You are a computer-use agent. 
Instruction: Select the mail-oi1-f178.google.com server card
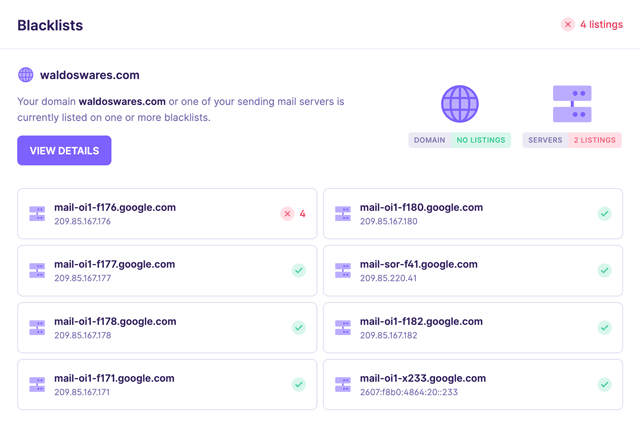[167, 327]
